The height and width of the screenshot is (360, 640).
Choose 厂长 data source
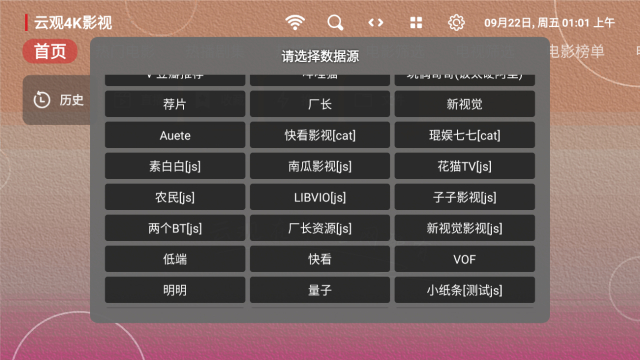click(x=320, y=104)
